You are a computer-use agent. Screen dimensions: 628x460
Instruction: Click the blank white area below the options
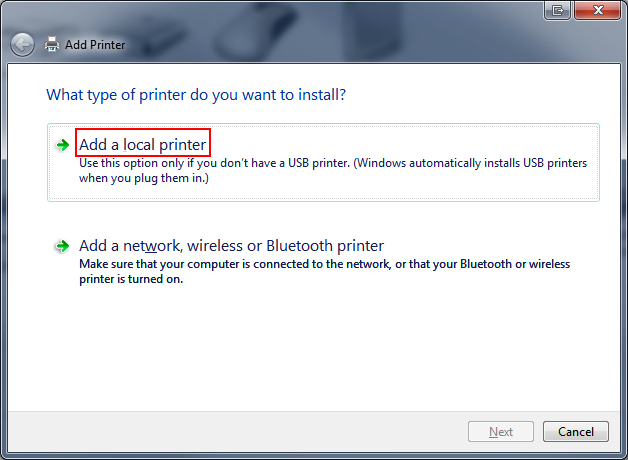[314, 348]
